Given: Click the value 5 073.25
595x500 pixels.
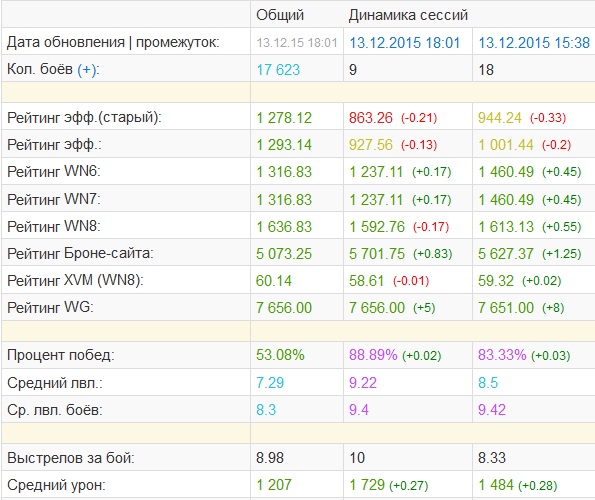Looking at the screenshot, I should pos(284,254).
